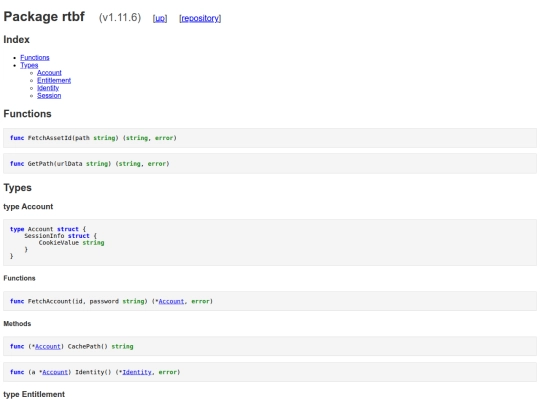Follow Account link in Identity method receiver
The image size is (540, 405).
coord(55,372)
